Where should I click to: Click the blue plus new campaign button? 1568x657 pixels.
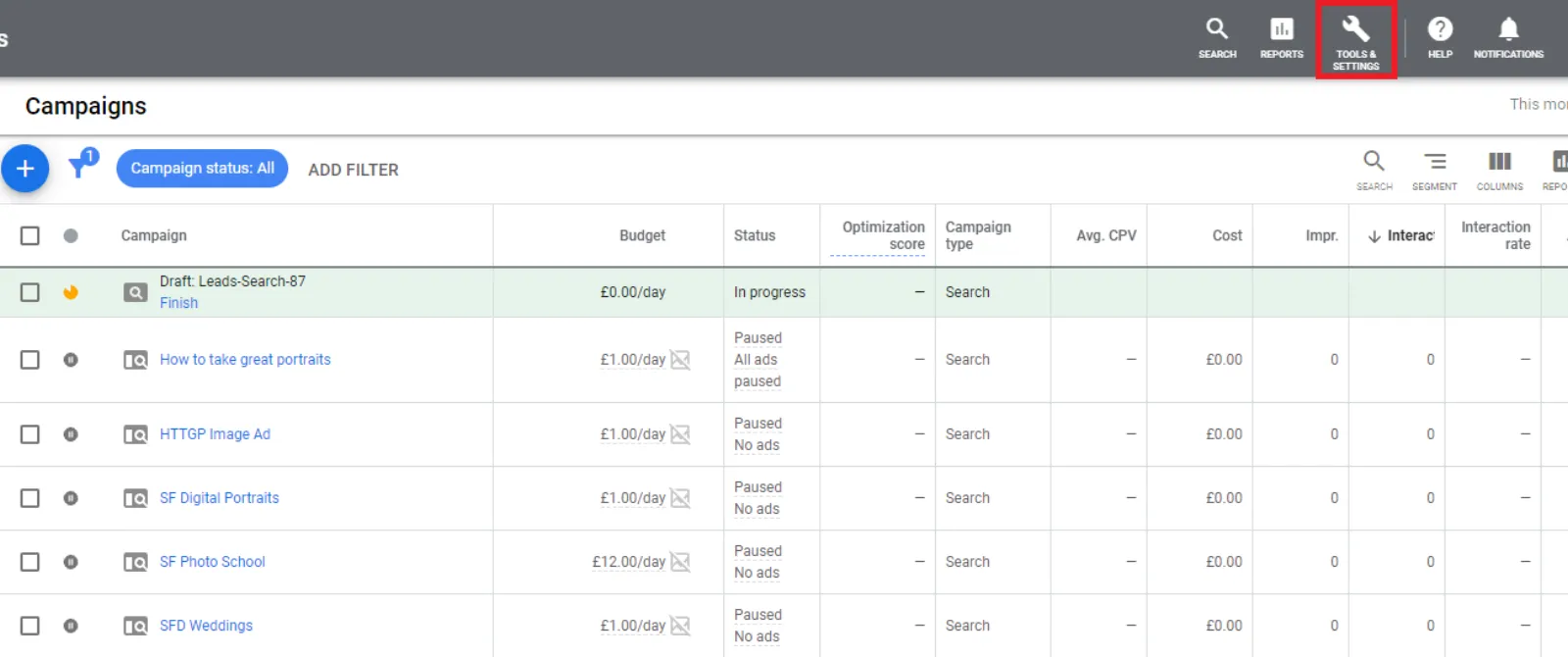coord(25,169)
